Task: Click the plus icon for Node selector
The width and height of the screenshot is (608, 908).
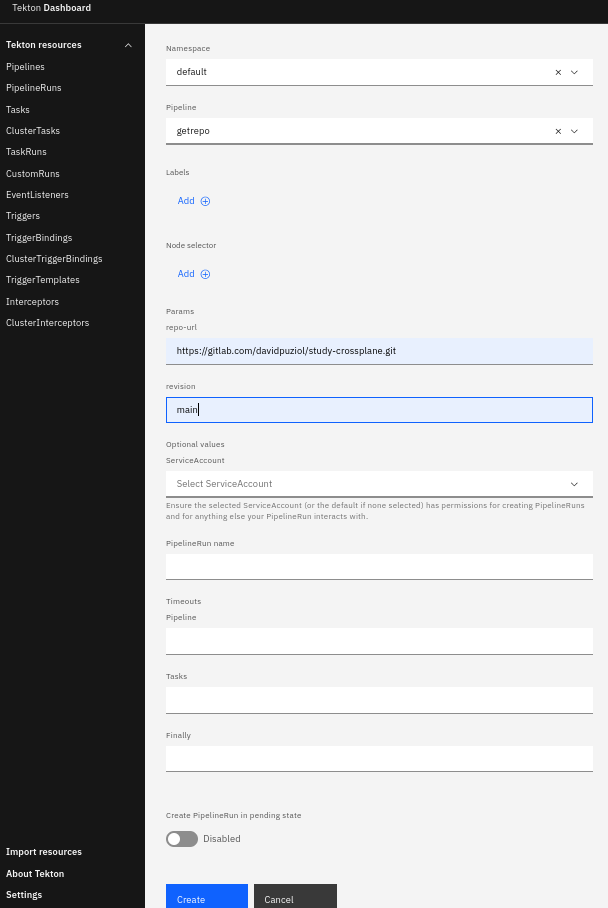Action: pyautogui.click(x=205, y=274)
